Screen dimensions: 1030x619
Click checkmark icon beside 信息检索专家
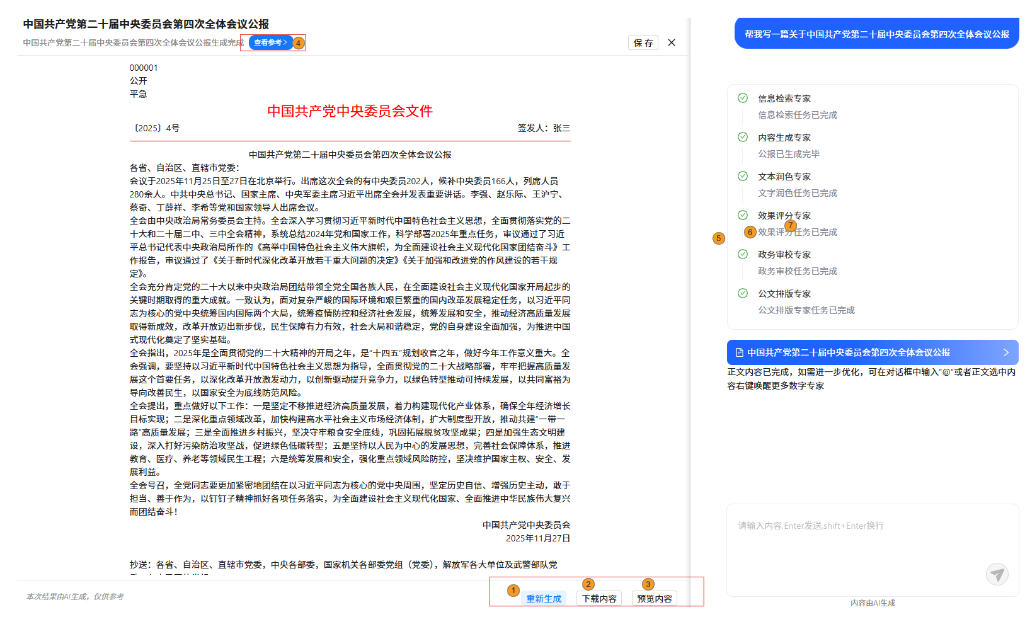point(742,98)
